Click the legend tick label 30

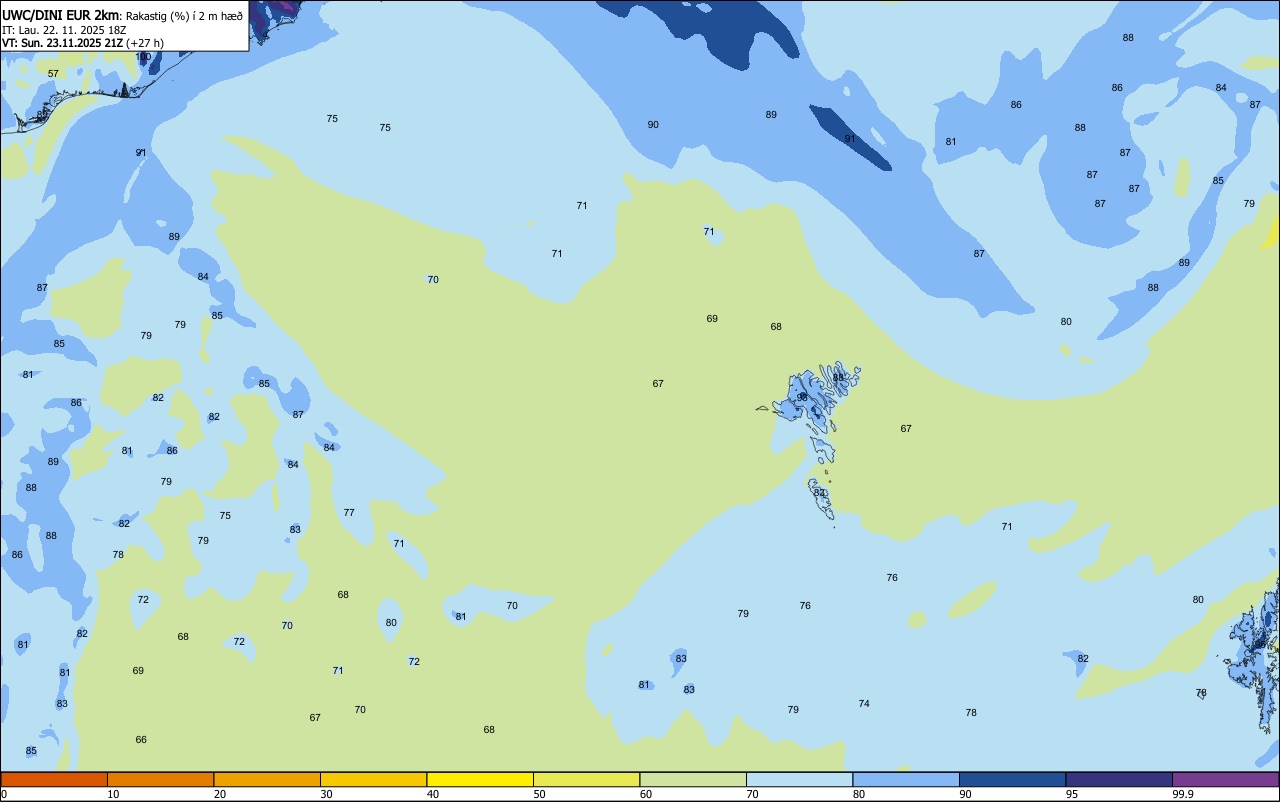pos(326,794)
